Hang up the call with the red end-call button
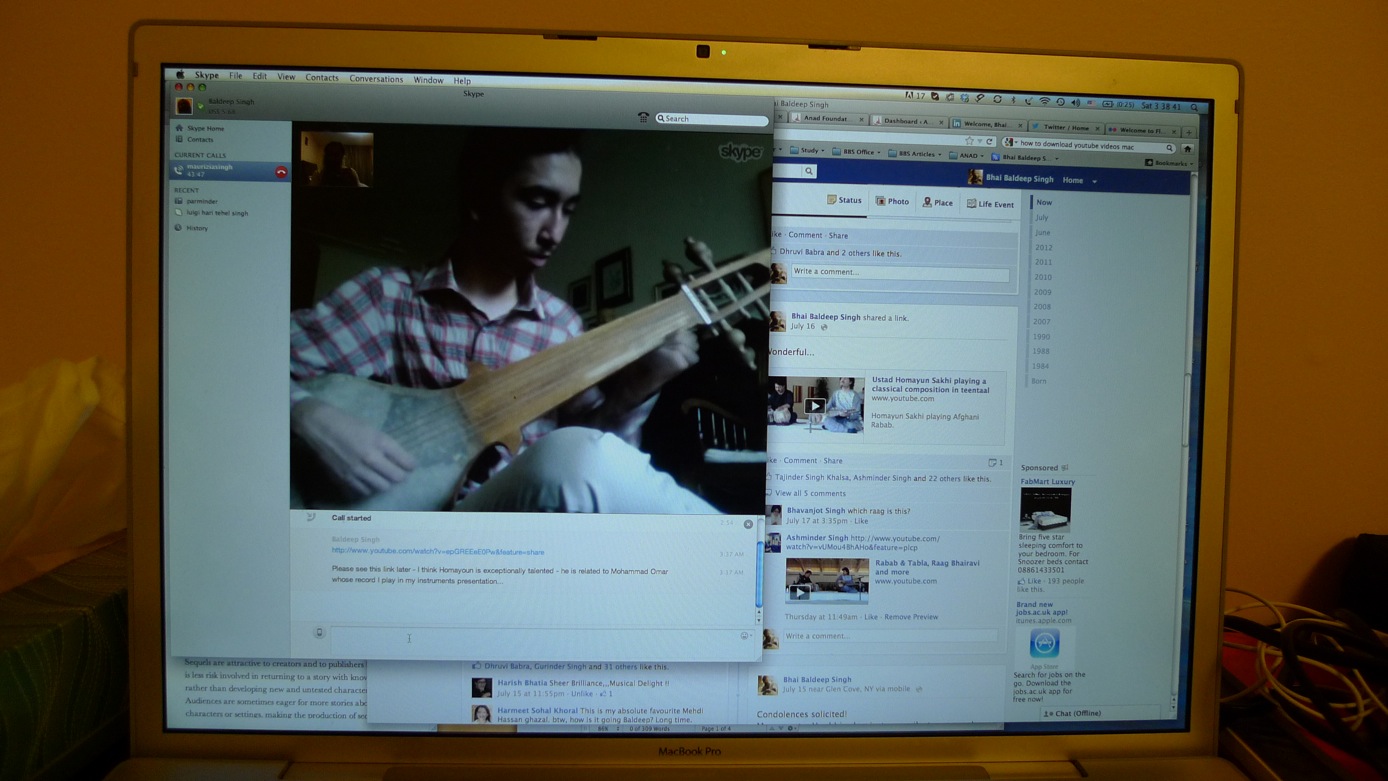1388x781 pixels. [281, 172]
